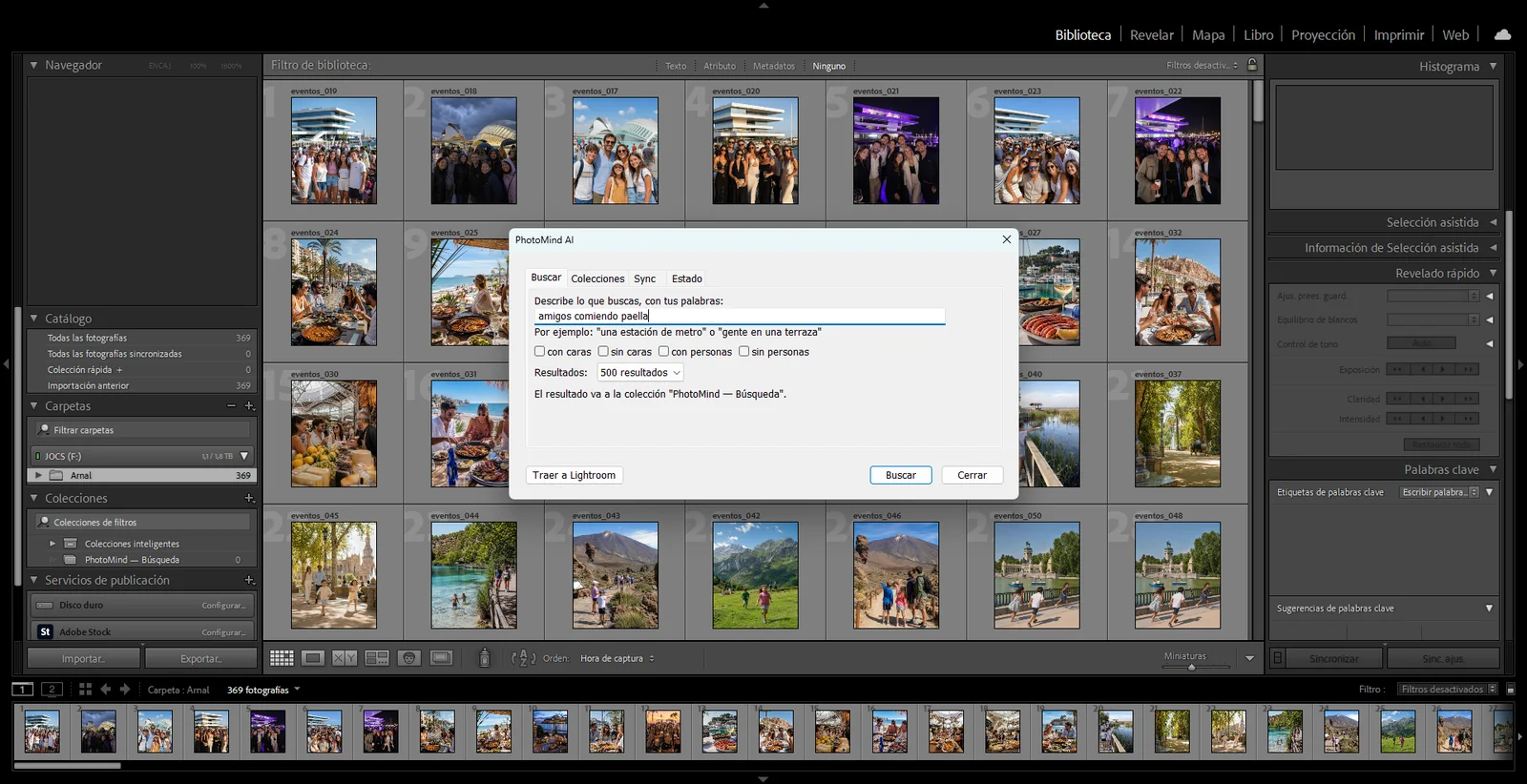This screenshot has height=784, width=1527.
Task: Add new collection with plus icon
Action: (x=249, y=498)
